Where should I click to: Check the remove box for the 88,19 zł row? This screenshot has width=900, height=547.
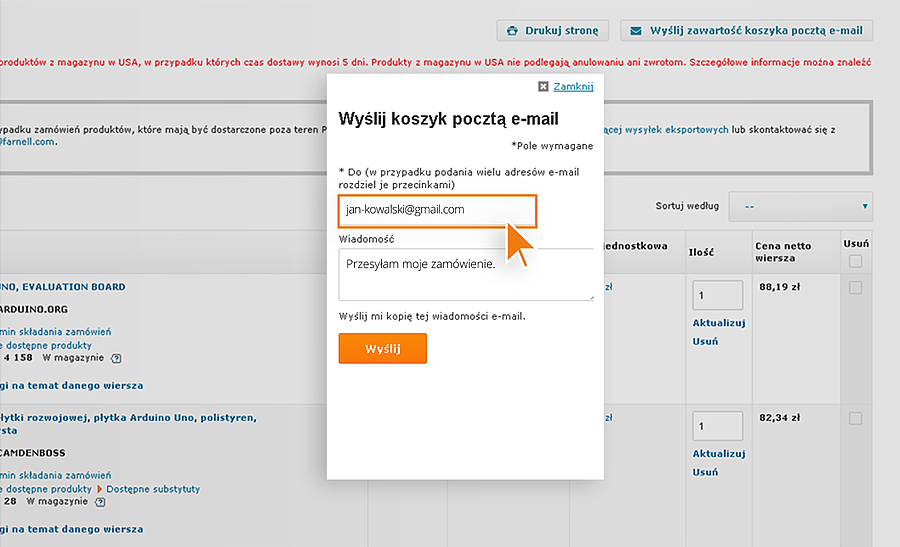click(x=855, y=288)
